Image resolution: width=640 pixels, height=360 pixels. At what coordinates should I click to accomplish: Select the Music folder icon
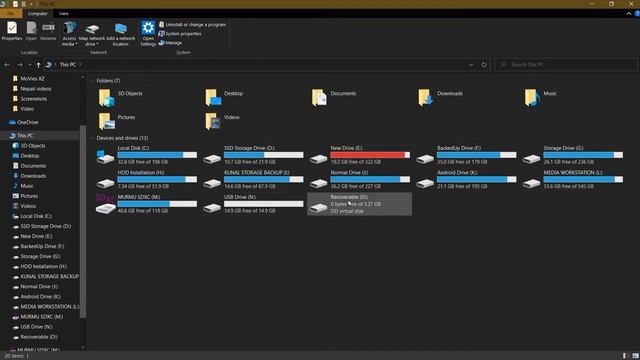pyautogui.click(x=532, y=98)
